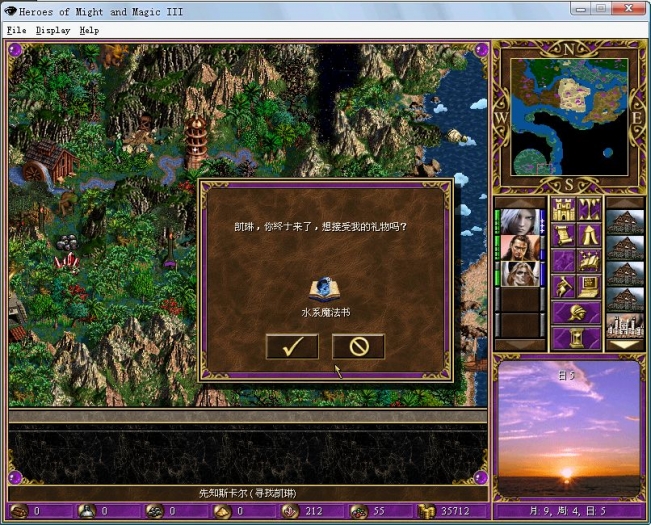This screenshot has height=525, width=651.
Task: Decline the gift with cancel button
Action: click(358, 347)
